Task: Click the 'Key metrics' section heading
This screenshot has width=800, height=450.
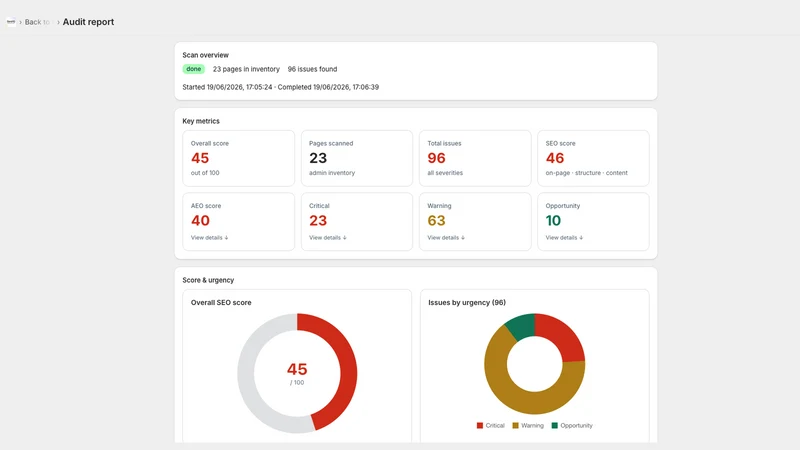Action: (201, 121)
